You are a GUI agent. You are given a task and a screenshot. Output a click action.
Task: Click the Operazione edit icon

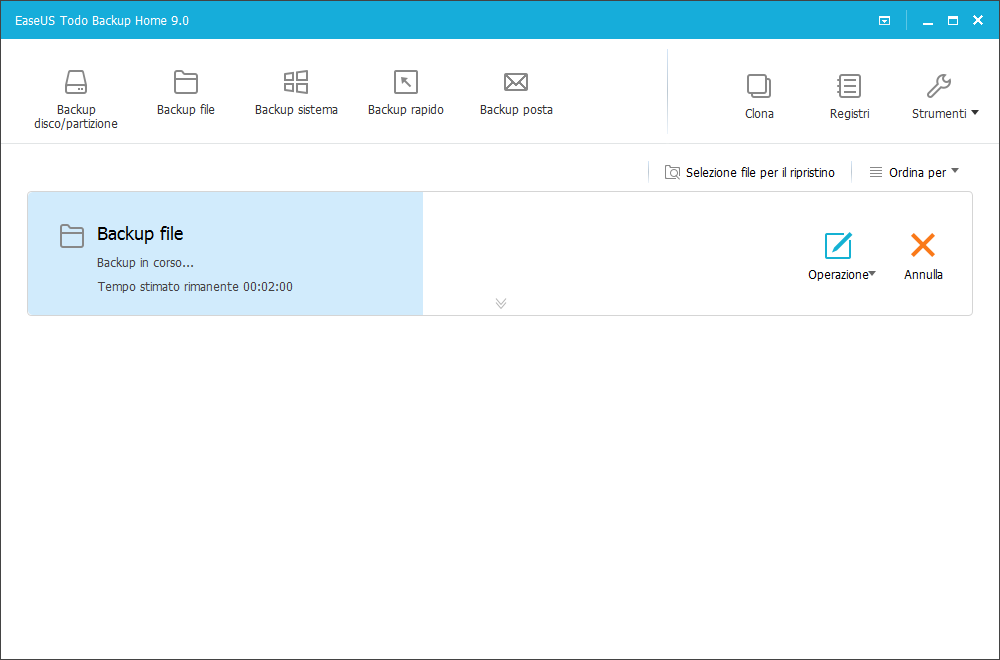click(838, 246)
